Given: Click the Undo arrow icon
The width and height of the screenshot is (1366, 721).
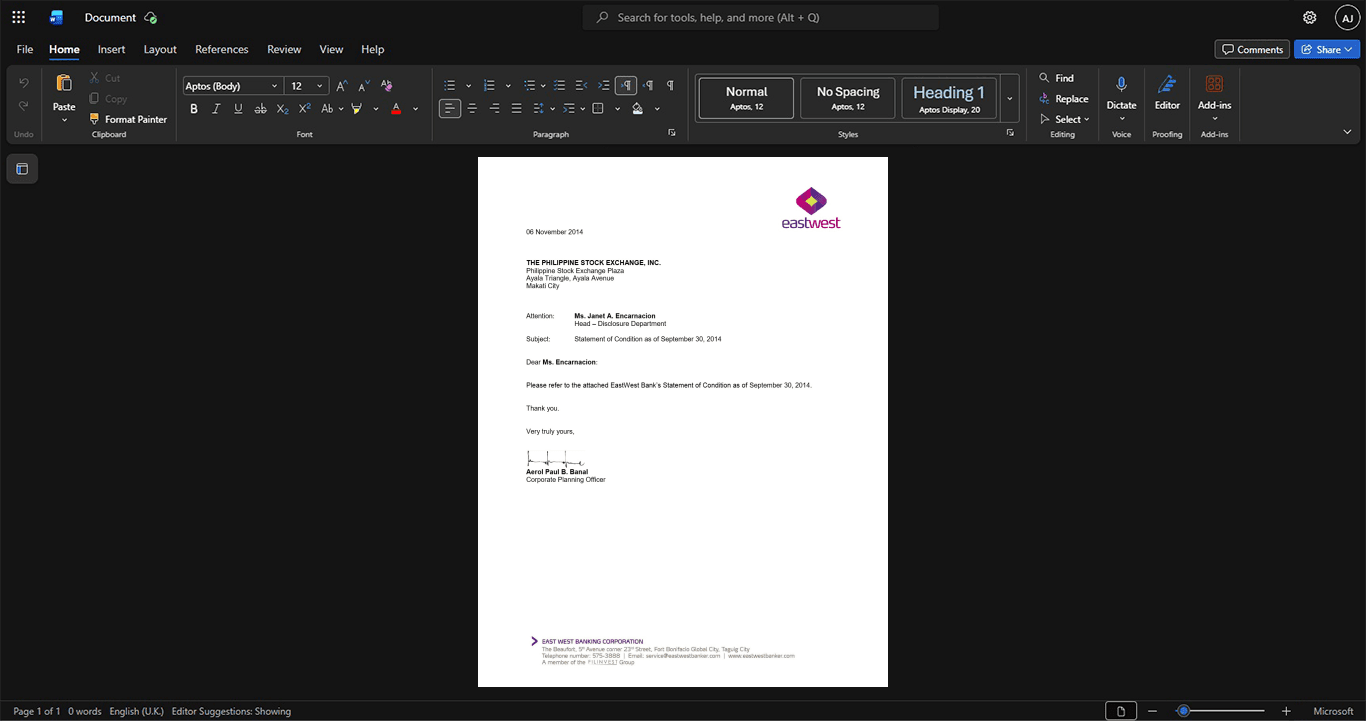Looking at the screenshot, I should [24, 82].
